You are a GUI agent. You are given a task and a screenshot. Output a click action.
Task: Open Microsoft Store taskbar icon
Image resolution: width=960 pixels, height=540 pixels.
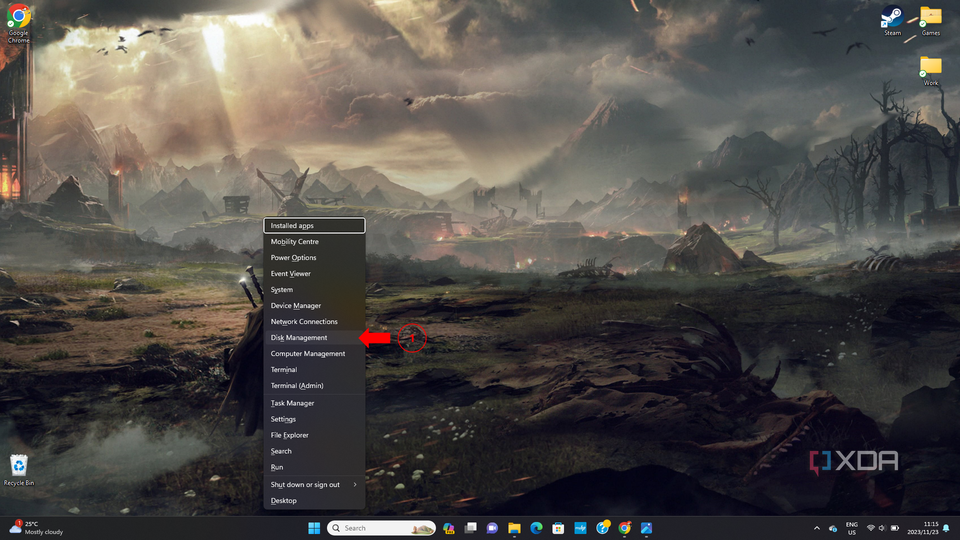[x=558, y=528]
